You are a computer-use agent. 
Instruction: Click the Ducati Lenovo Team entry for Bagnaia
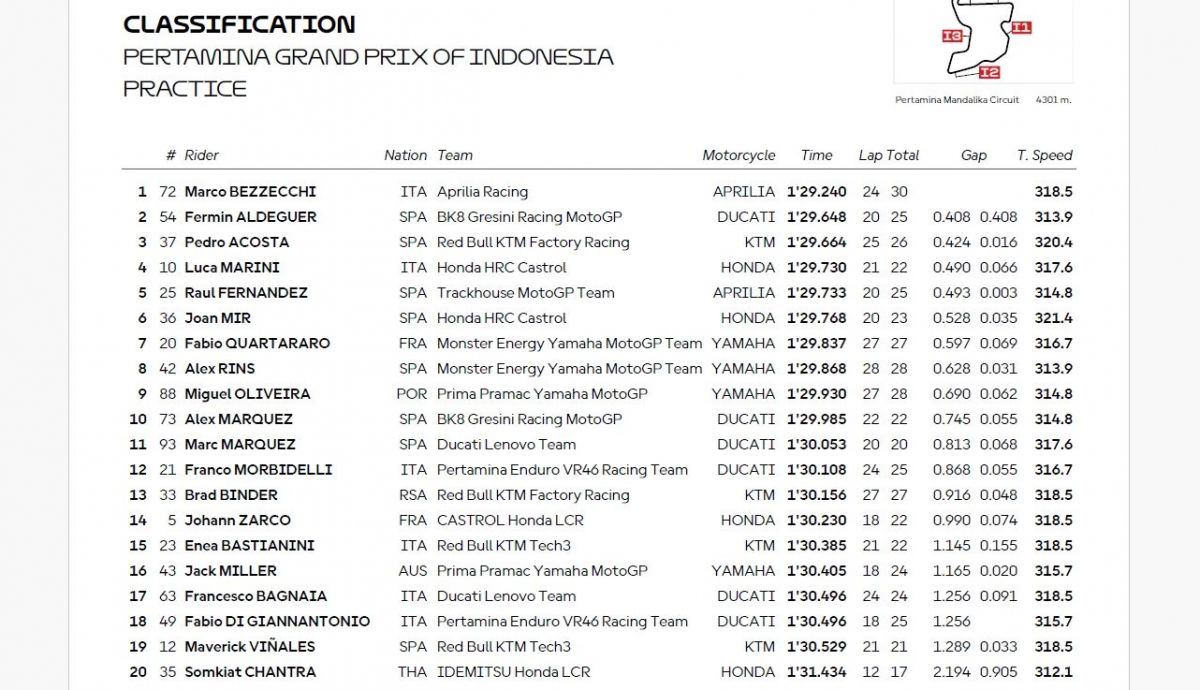pos(506,596)
